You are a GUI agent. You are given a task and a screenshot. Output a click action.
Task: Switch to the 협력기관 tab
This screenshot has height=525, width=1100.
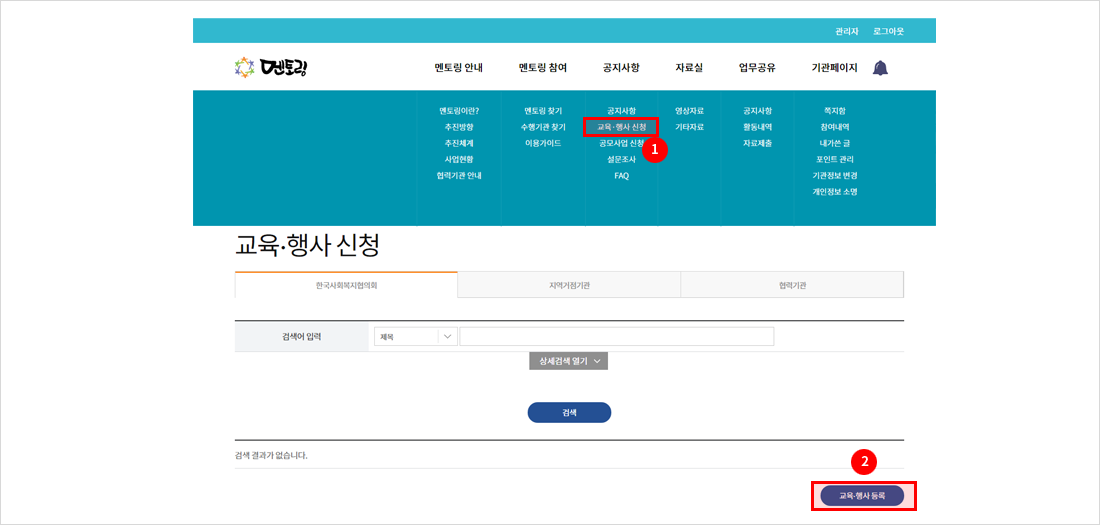tap(792, 285)
